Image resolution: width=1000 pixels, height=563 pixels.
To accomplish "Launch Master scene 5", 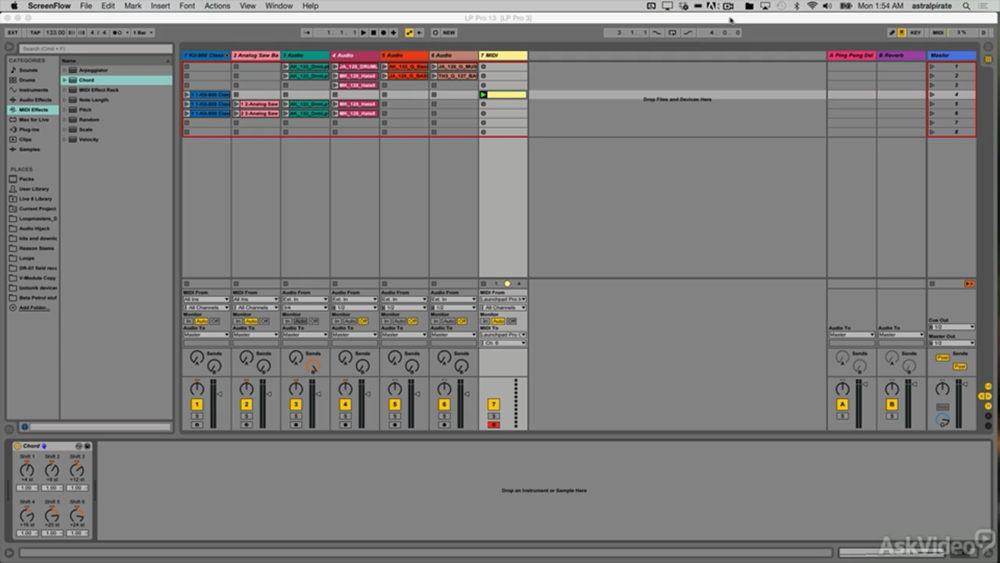I will click(932, 104).
